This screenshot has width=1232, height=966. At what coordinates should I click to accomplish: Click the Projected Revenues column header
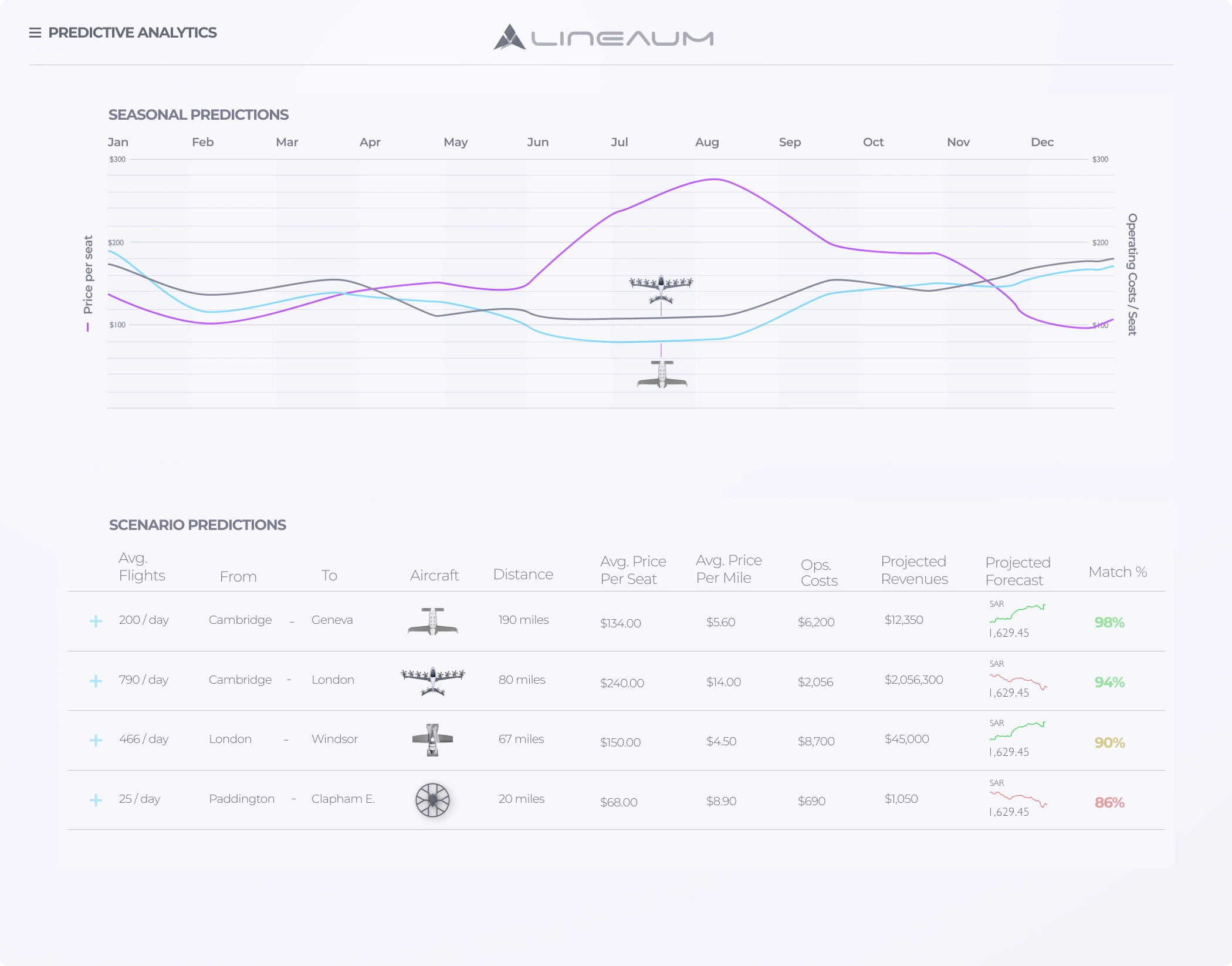tap(914, 570)
